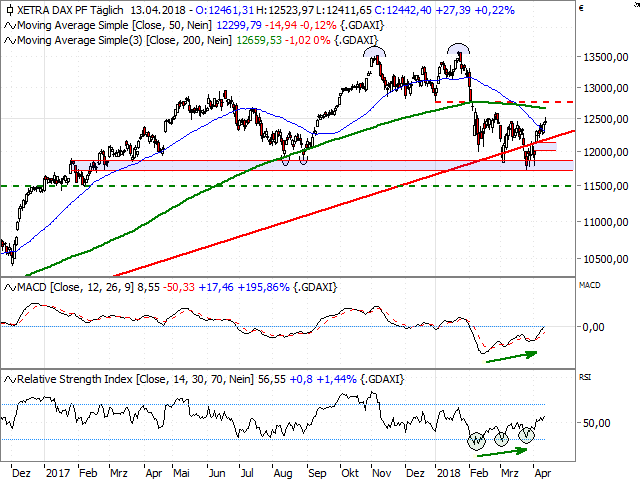Click the 11000,00 price axis label

606,222
